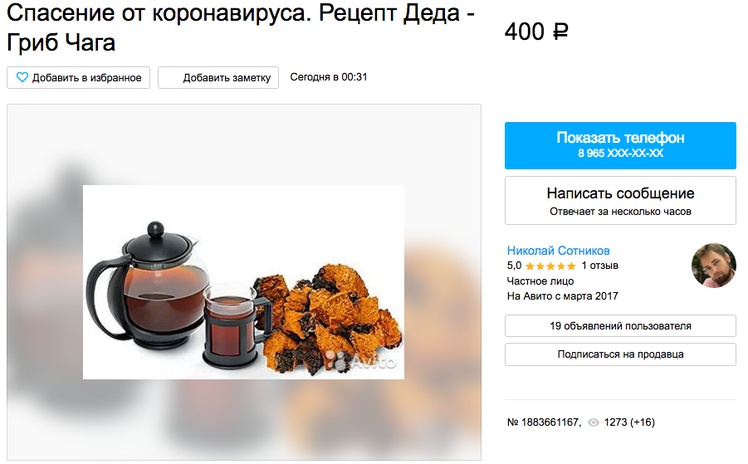Open Николай Сотников seller profile link
This screenshot has height=464, width=748.
pos(558,251)
